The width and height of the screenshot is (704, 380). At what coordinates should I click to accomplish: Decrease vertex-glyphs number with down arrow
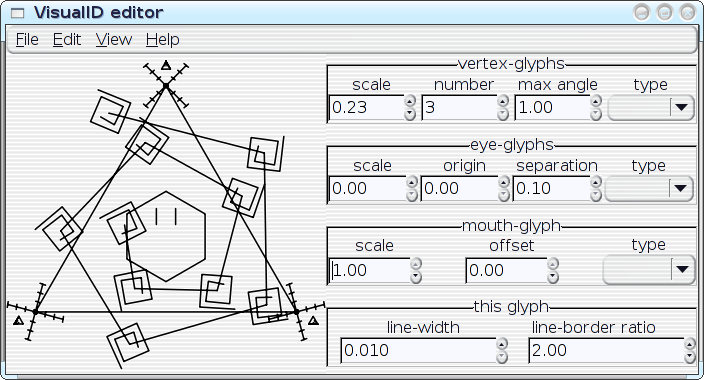(x=503, y=115)
